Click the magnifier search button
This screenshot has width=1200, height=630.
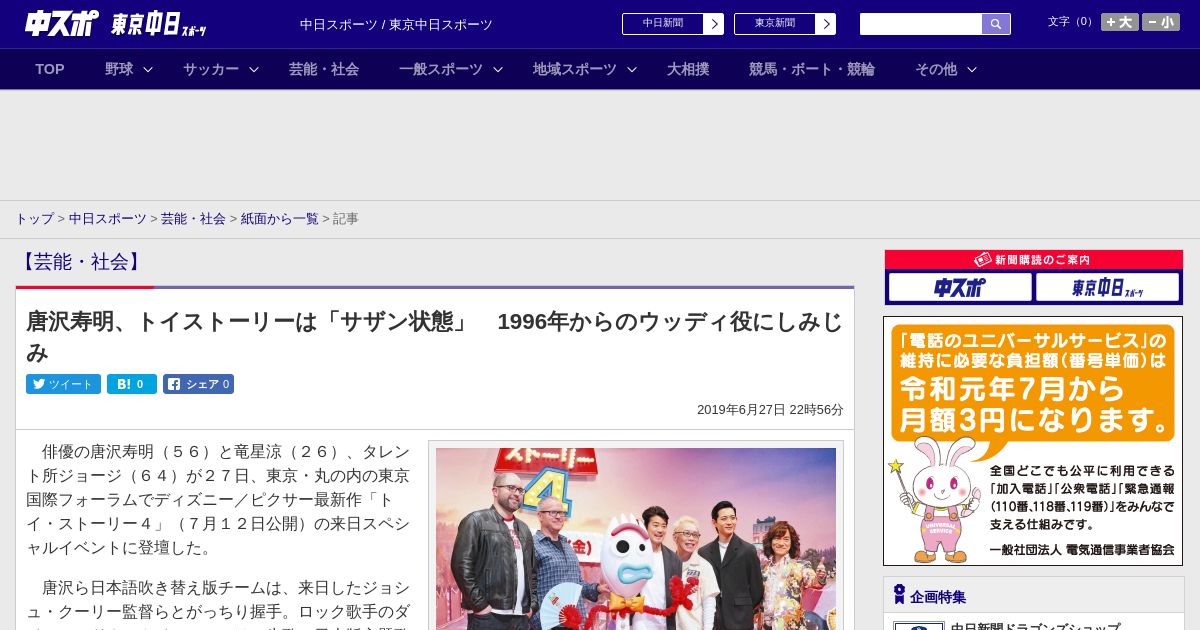coord(996,24)
